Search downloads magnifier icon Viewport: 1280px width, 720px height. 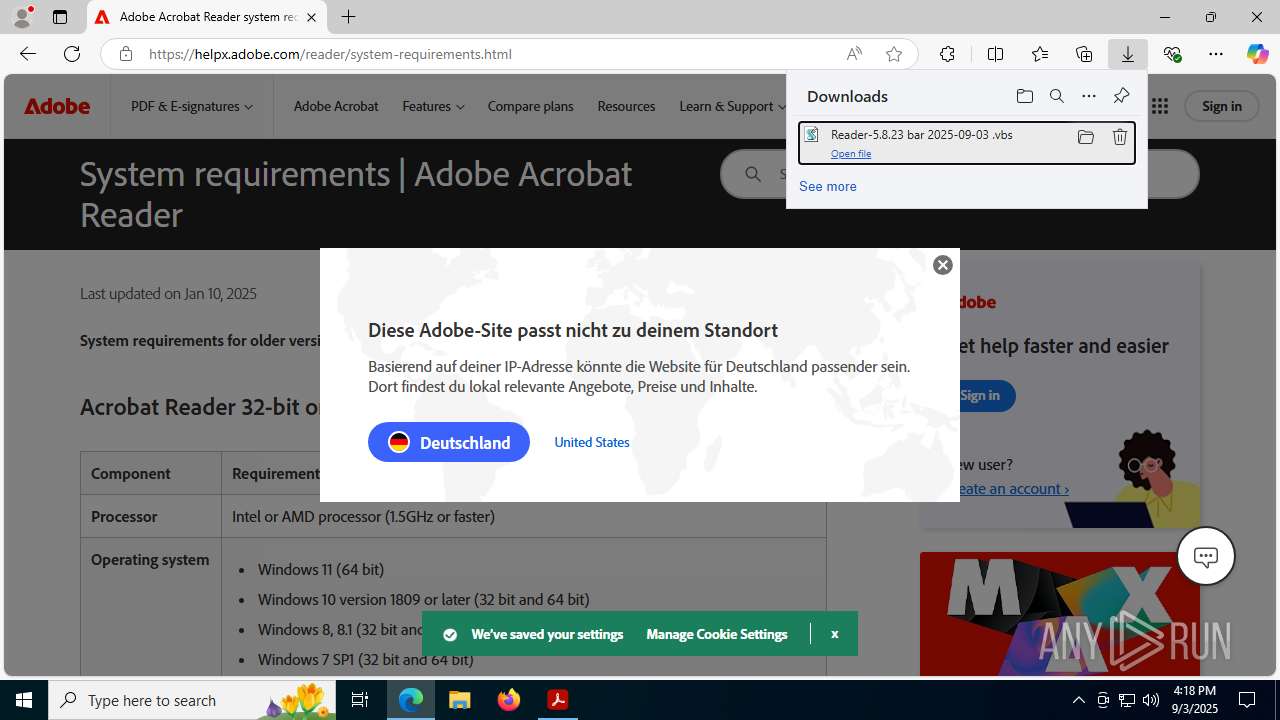[x=1056, y=96]
